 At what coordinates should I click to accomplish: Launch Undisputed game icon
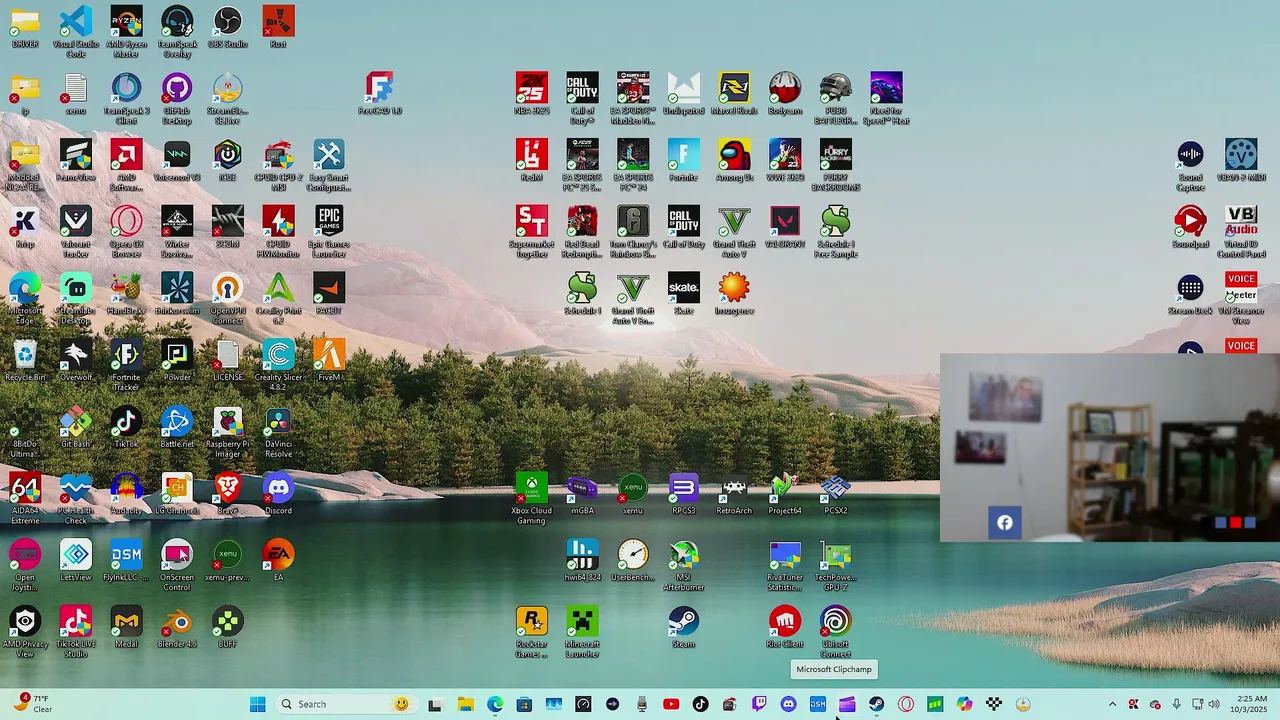pos(683,94)
